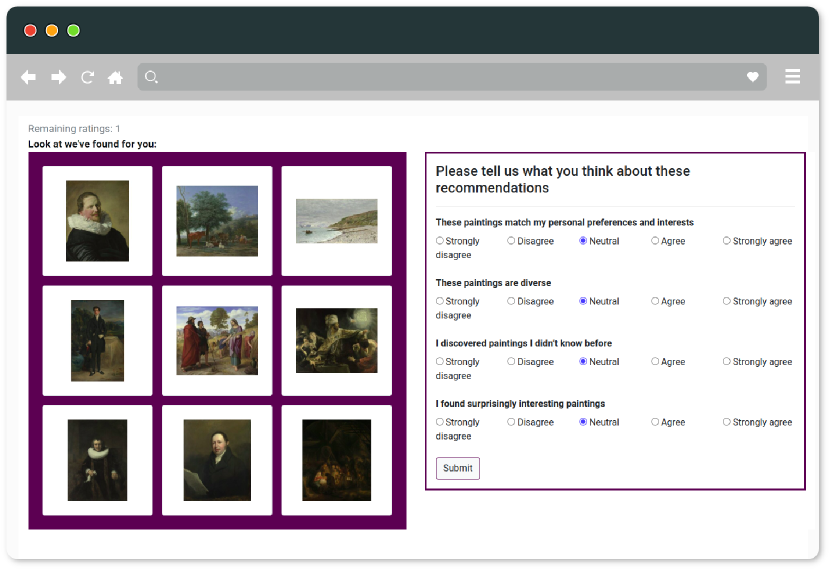Image resolution: width=830 pixels, height=570 pixels.
Task: Click the browser forward arrow icon
Action: click(x=59, y=77)
